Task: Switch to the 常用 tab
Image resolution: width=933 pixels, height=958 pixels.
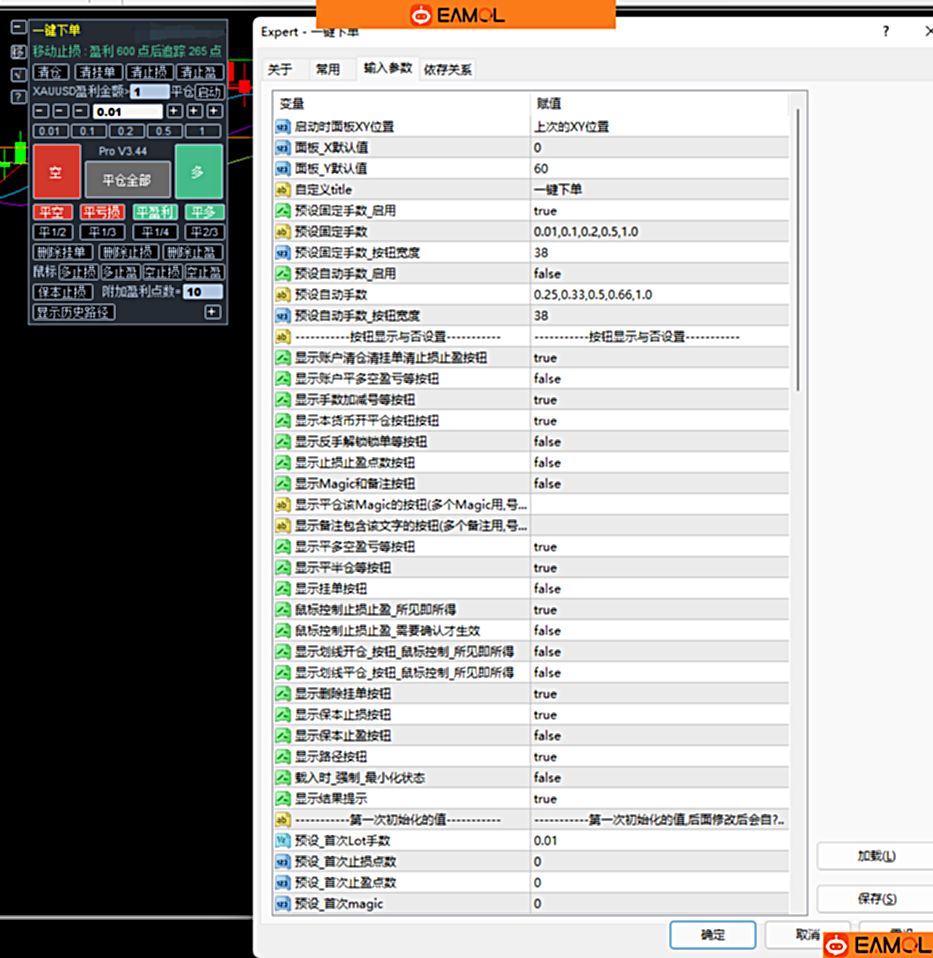Action: coord(327,70)
